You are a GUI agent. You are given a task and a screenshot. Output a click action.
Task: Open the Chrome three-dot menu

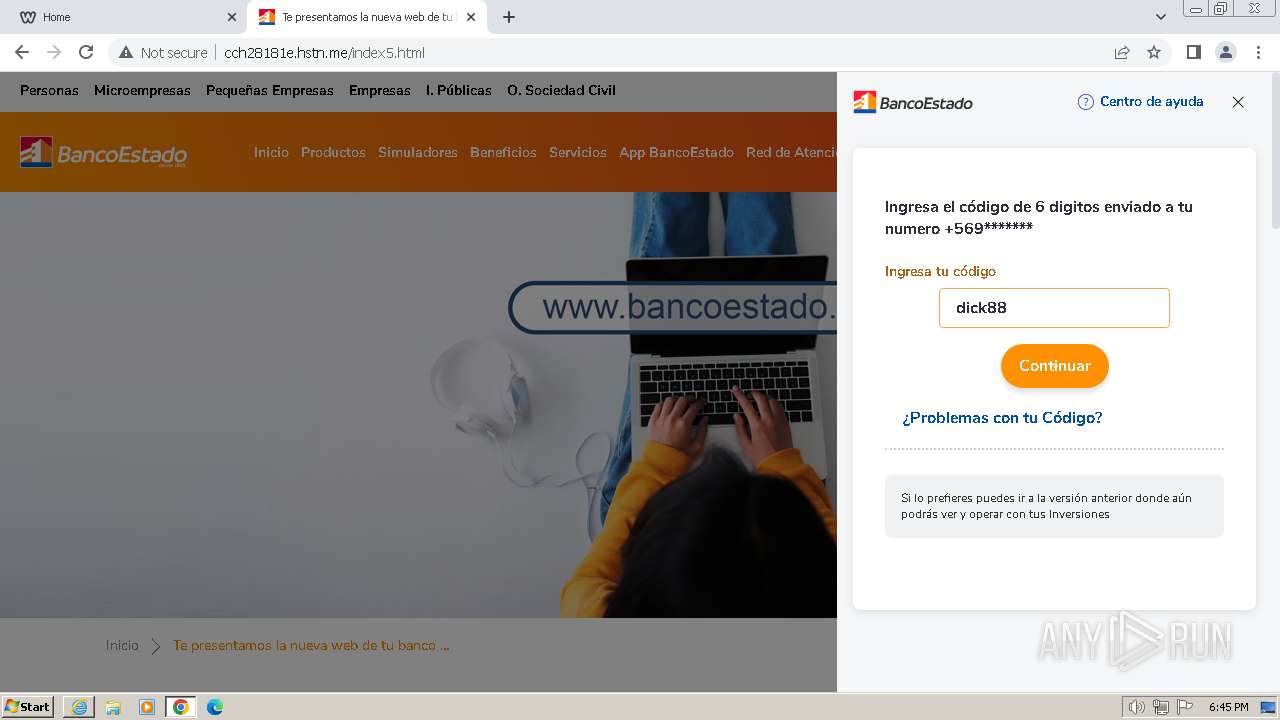coord(1258,52)
